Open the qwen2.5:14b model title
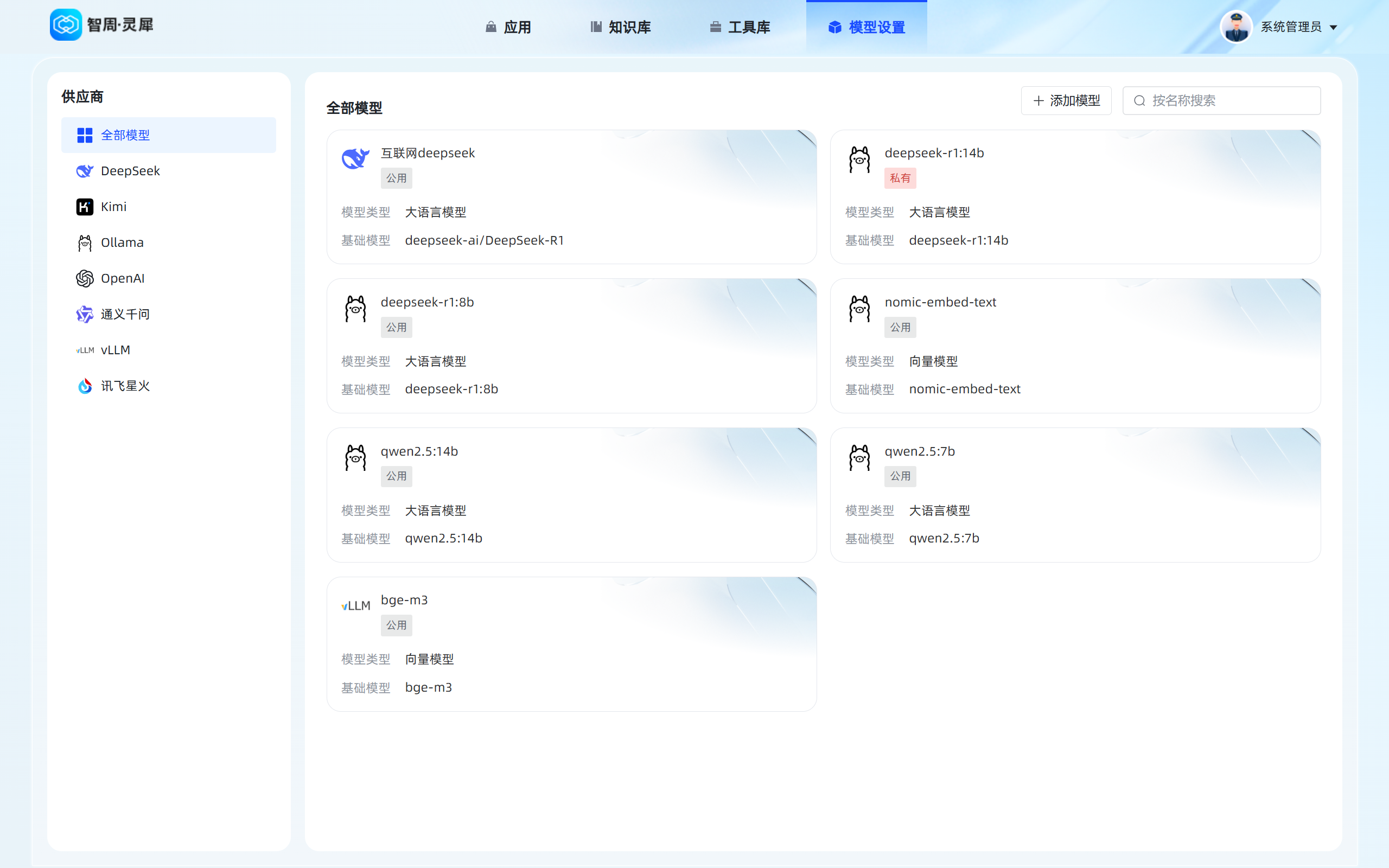The image size is (1389, 868). 419,452
